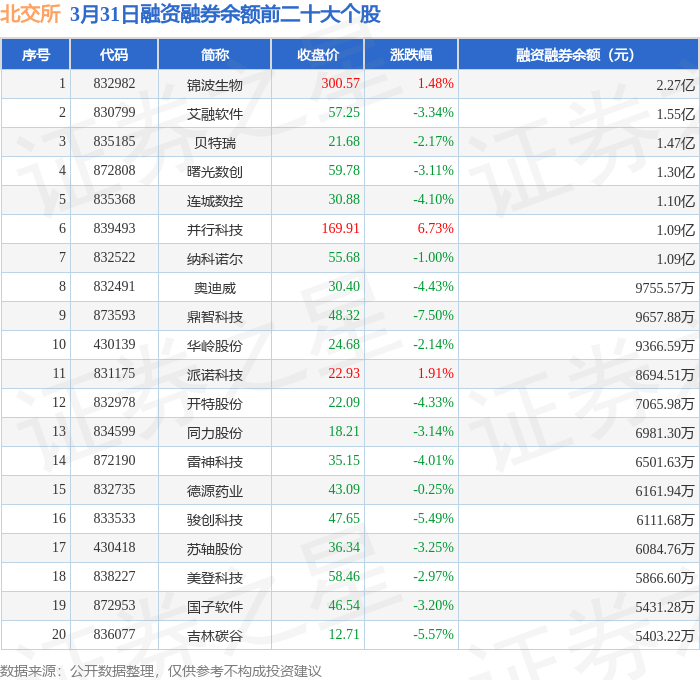The image size is (700, 680).
Task: Click balance 7065.98万
Action: 665,404
